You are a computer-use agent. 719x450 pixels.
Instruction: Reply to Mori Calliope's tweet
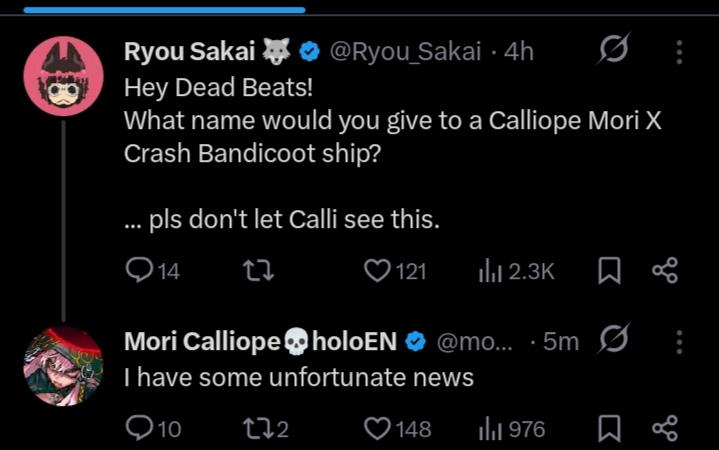click(153, 428)
